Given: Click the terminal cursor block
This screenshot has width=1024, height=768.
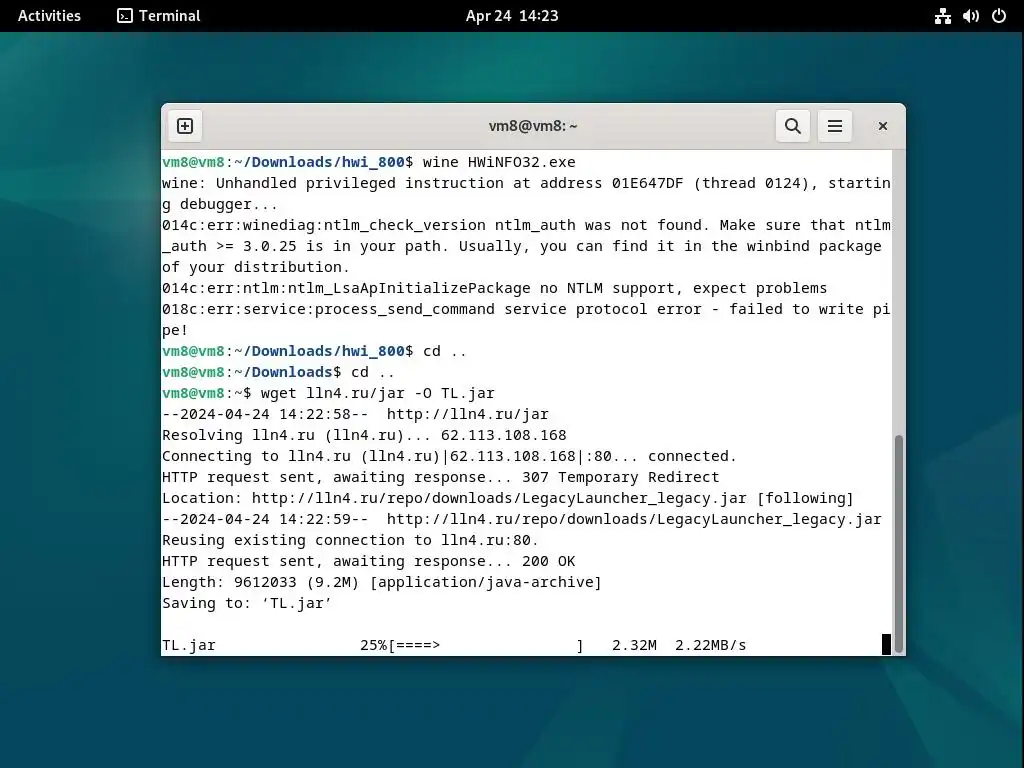Looking at the screenshot, I should point(886,645).
